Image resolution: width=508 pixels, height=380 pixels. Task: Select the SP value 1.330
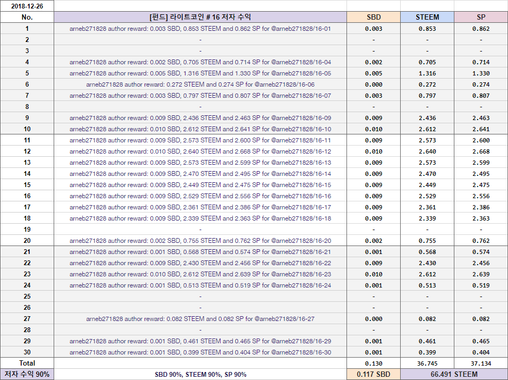tap(481, 73)
